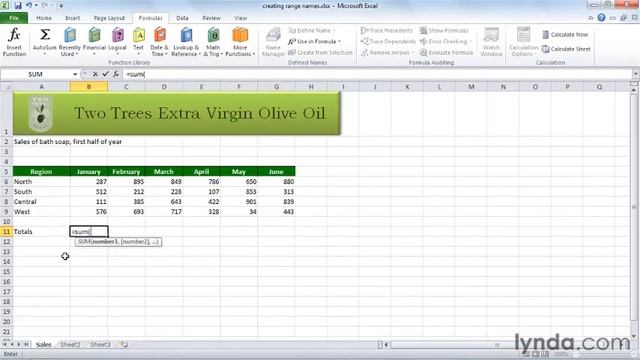
Task: Cancel the formula entry with X
Action: (95, 74)
